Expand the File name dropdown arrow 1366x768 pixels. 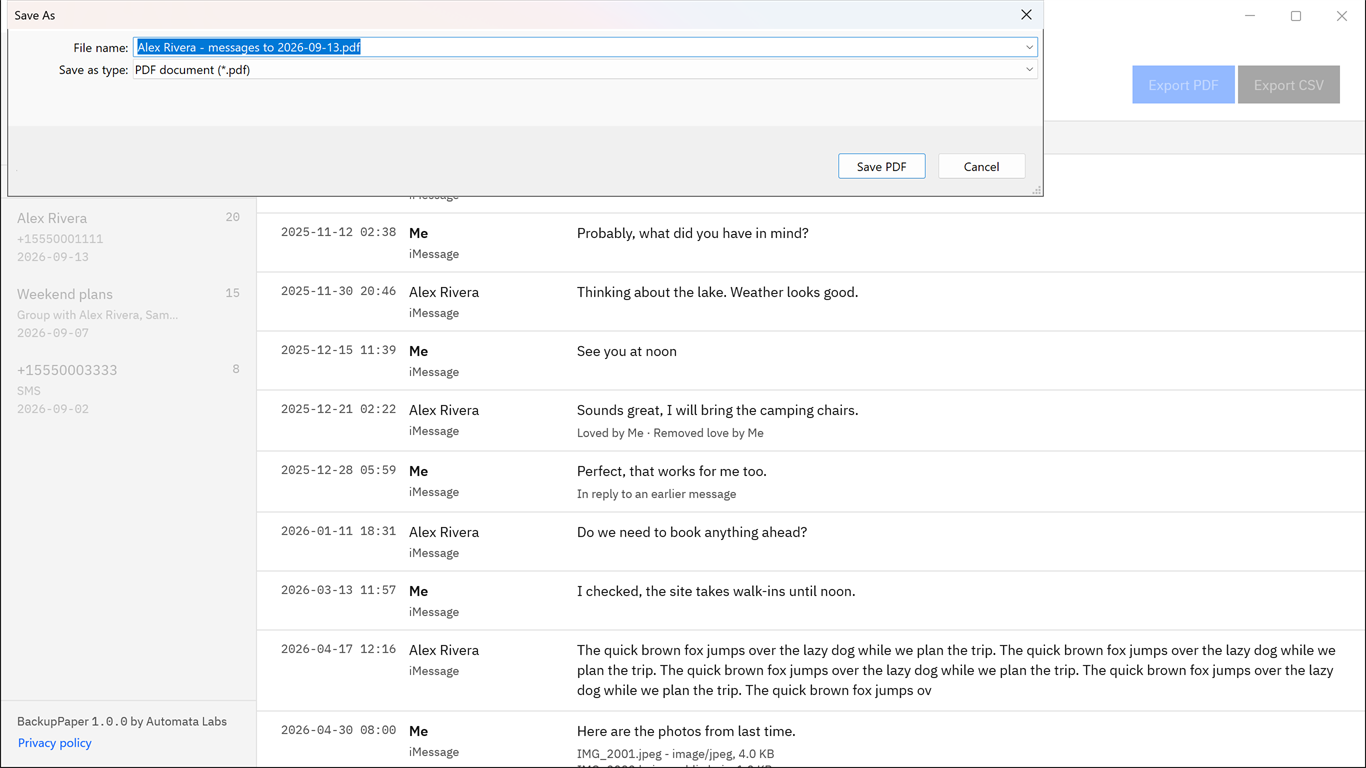point(1029,47)
